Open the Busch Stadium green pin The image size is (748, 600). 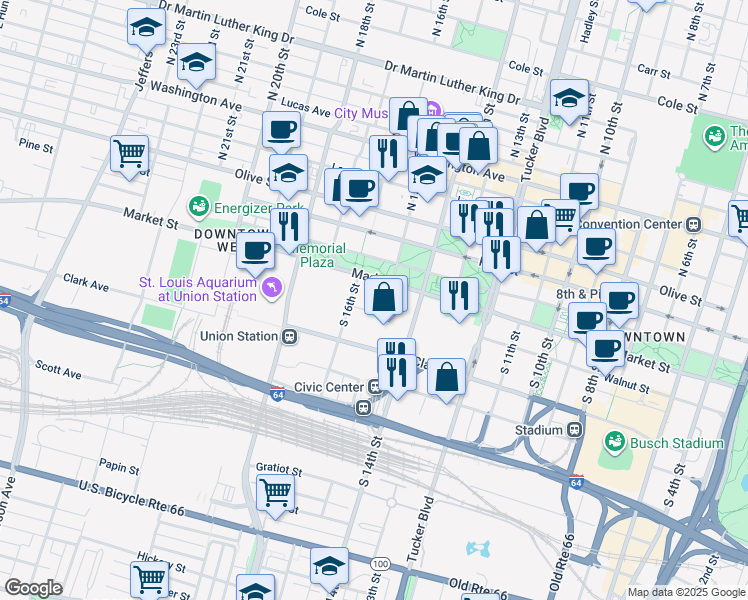pyautogui.click(x=614, y=442)
